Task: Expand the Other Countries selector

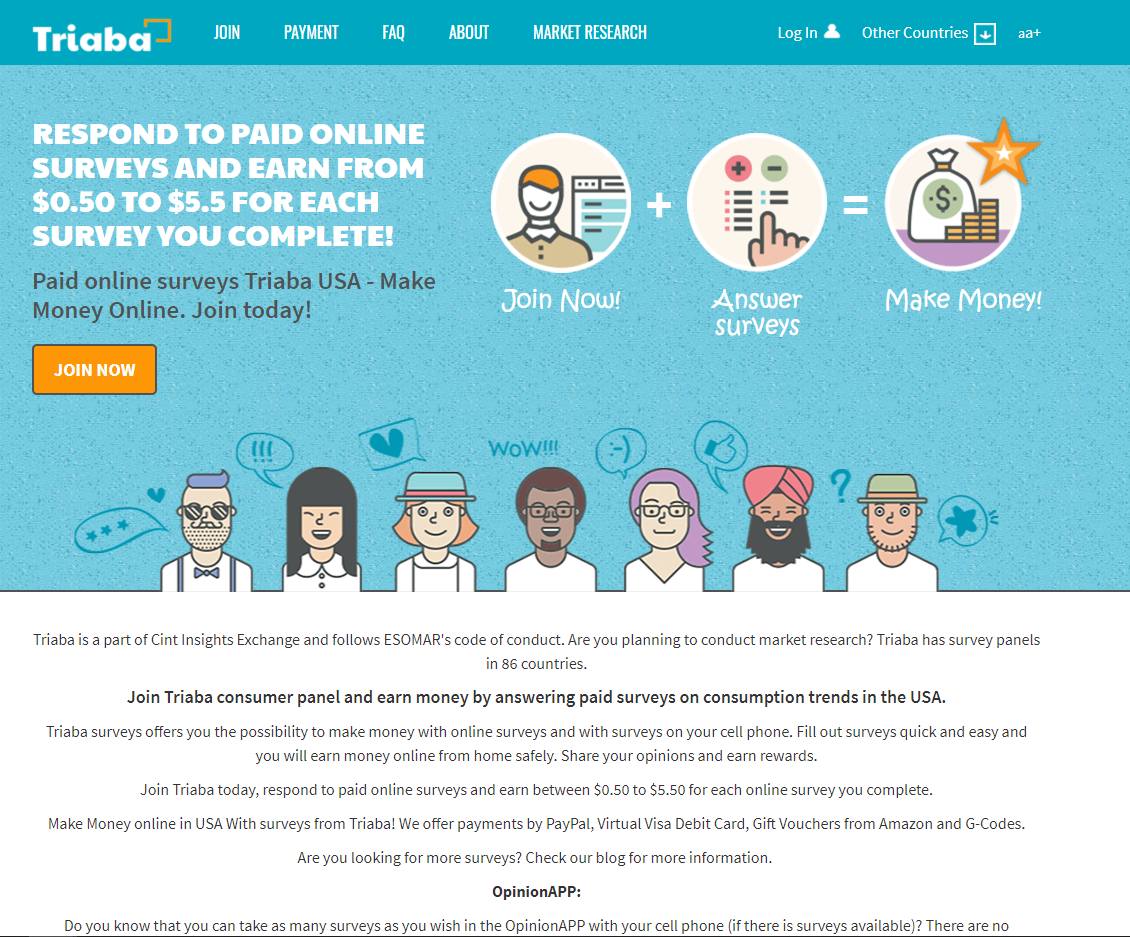Action: 929,33
